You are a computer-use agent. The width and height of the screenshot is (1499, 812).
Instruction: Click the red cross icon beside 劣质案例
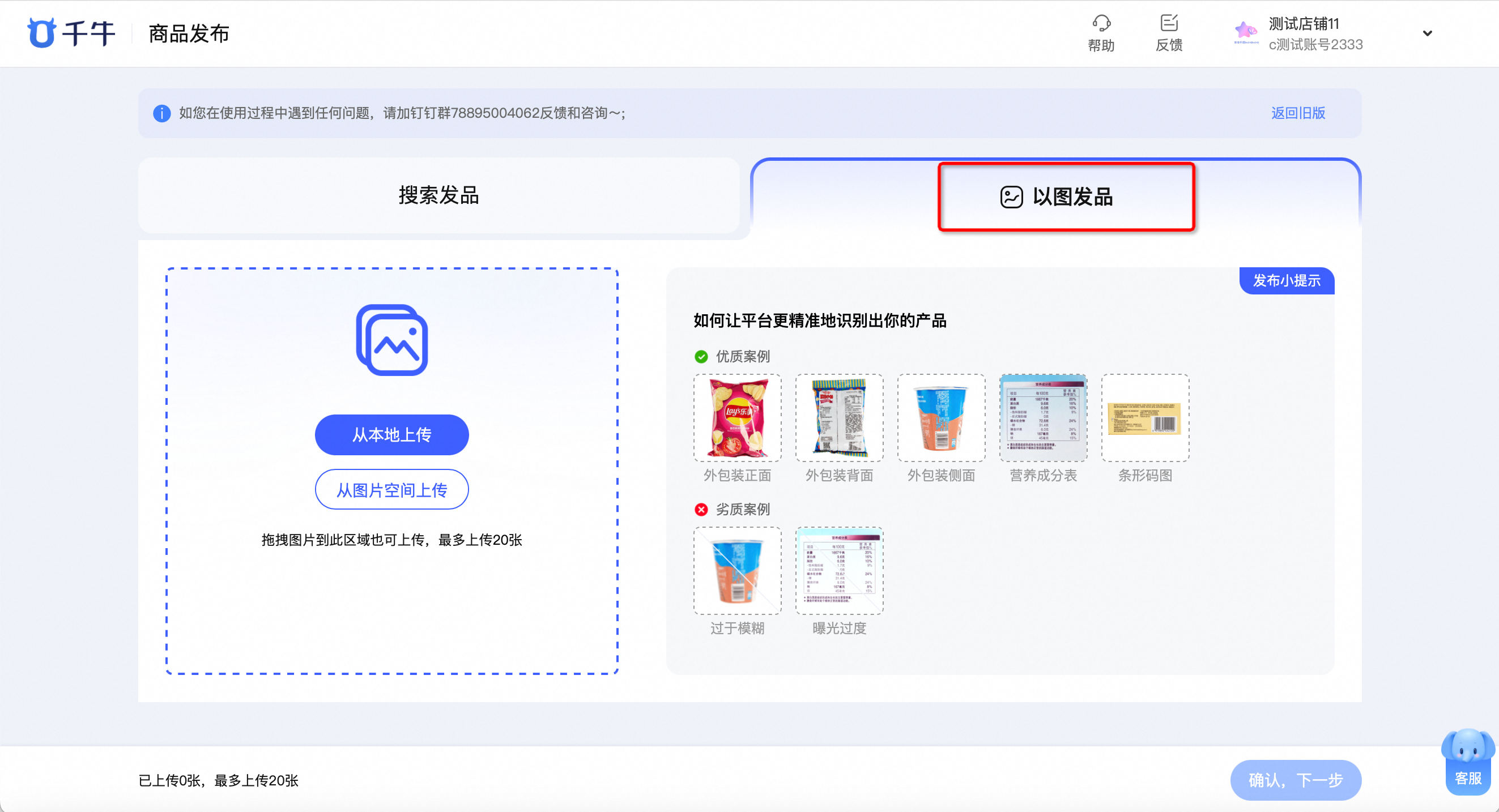[701, 510]
